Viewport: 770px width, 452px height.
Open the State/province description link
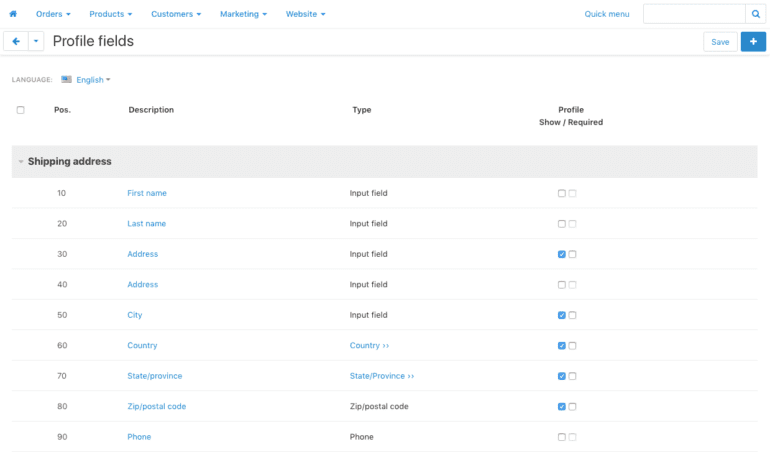click(x=155, y=376)
